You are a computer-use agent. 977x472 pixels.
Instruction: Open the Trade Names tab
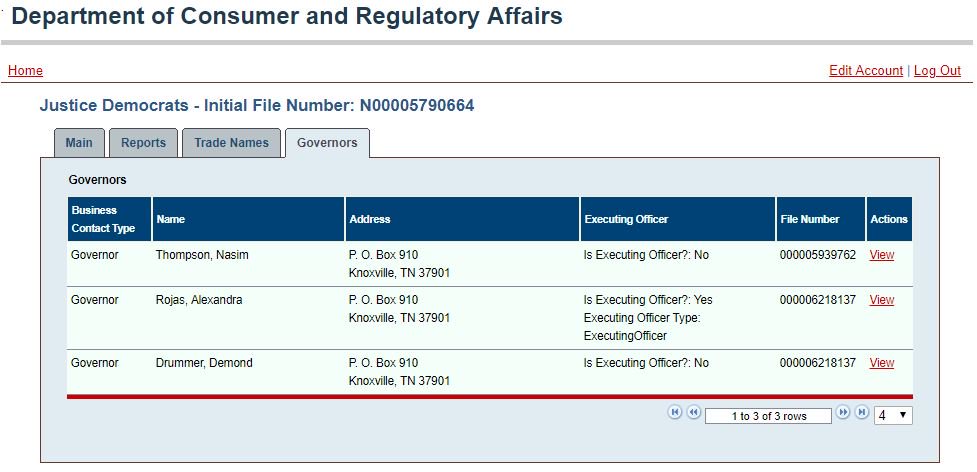pyautogui.click(x=231, y=143)
